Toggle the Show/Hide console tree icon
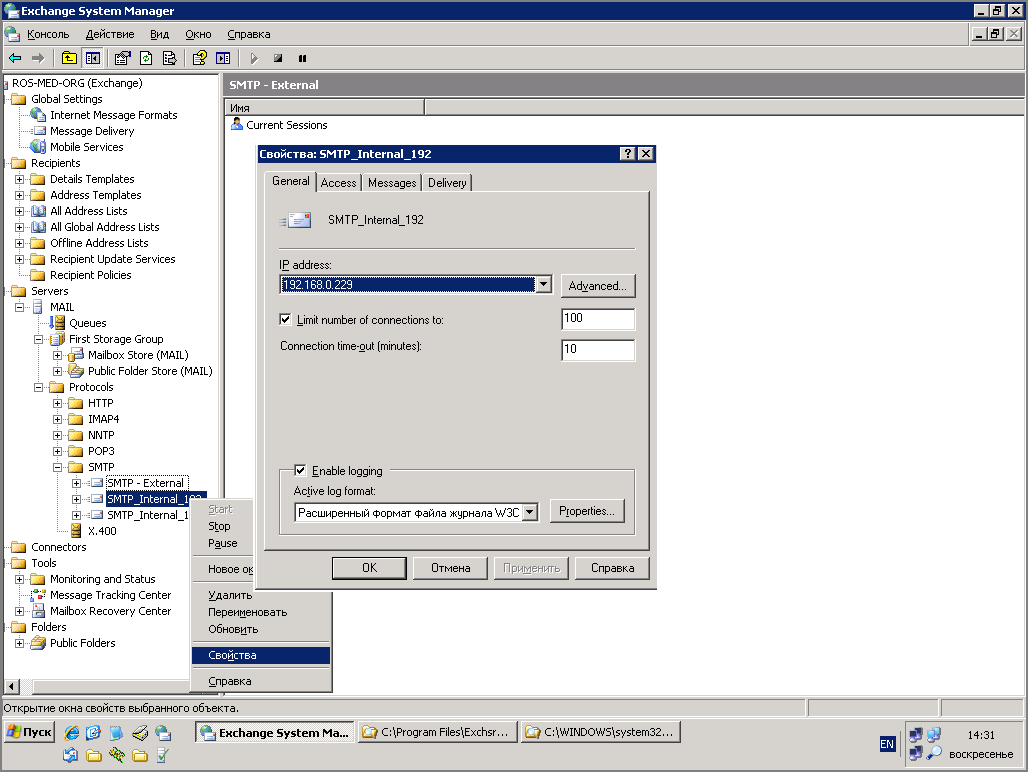 coord(92,58)
